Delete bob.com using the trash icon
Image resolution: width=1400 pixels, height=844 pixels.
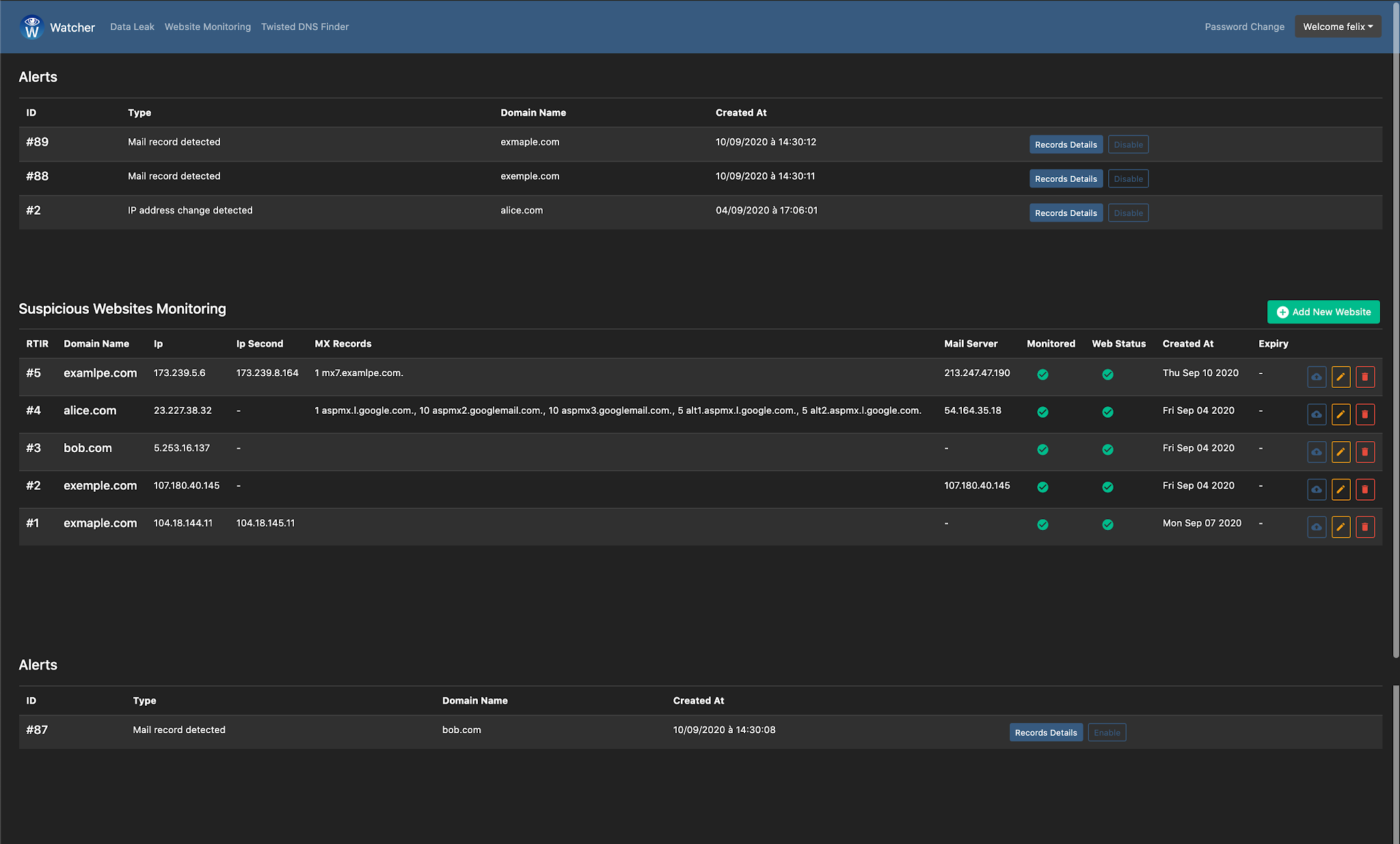pos(1364,452)
